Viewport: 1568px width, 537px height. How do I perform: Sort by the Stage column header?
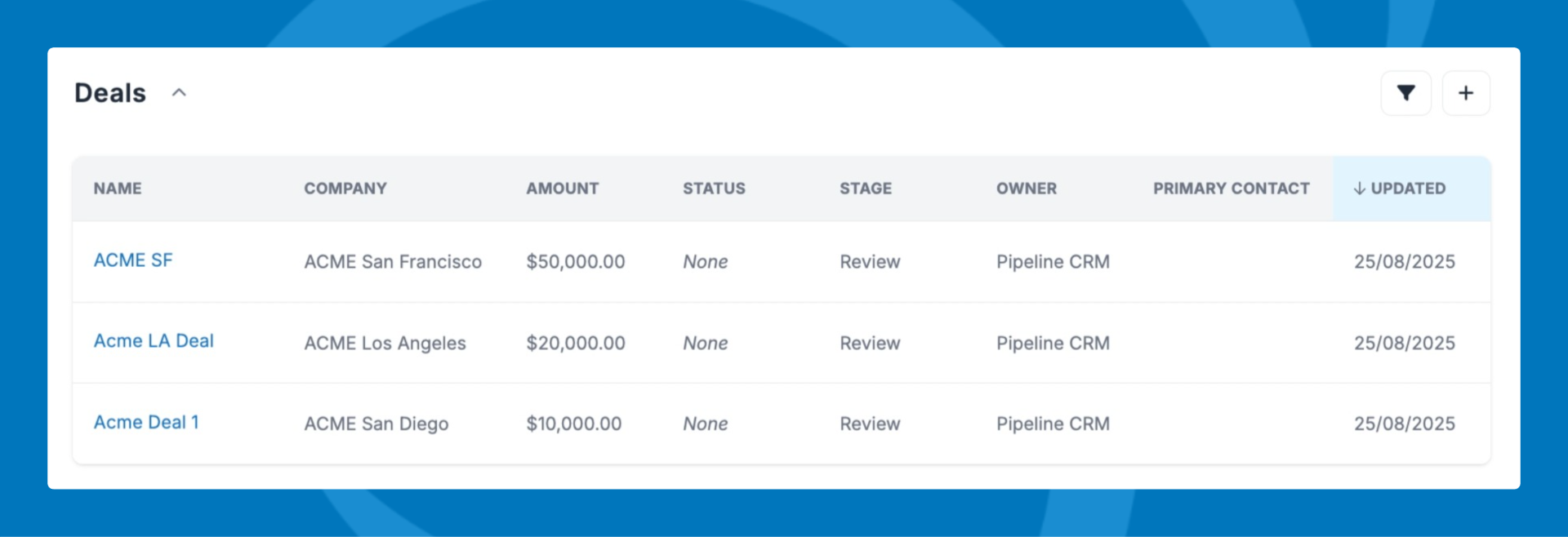pos(866,189)
